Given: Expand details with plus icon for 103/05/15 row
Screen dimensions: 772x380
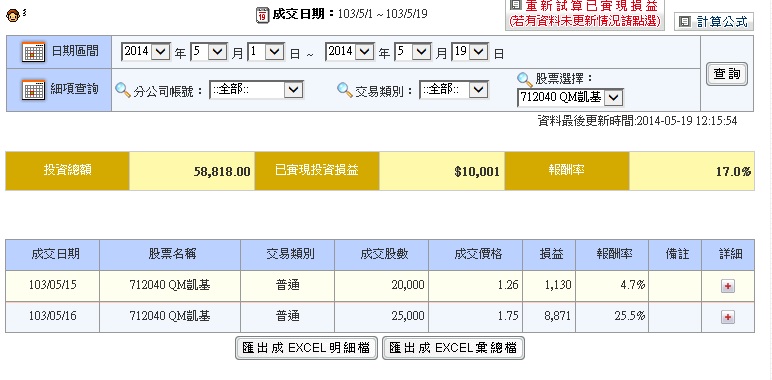Looking at the screenshot, I should pyautogui.click(x=728, y=286).
